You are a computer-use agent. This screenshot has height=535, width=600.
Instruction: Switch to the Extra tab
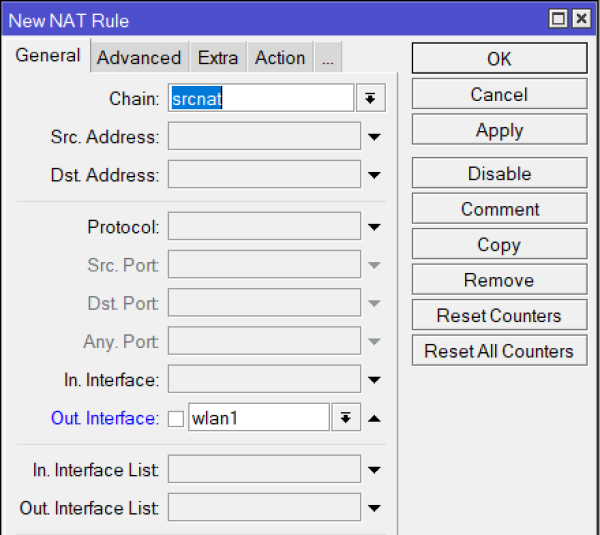click(x=217, y=58)
